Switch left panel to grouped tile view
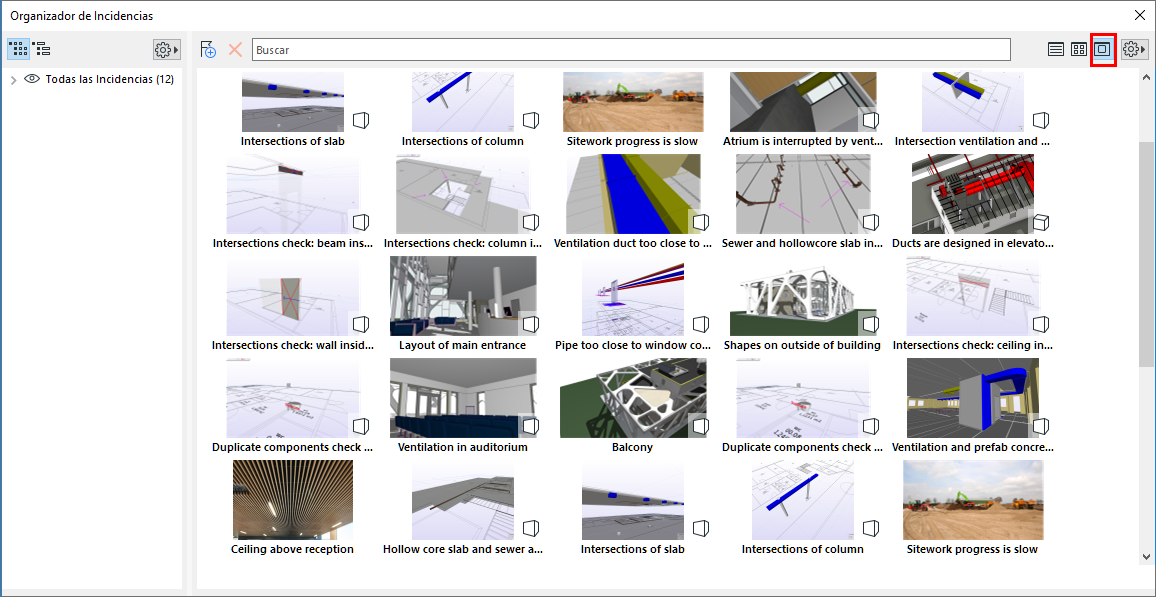 [x=18, y=49]
